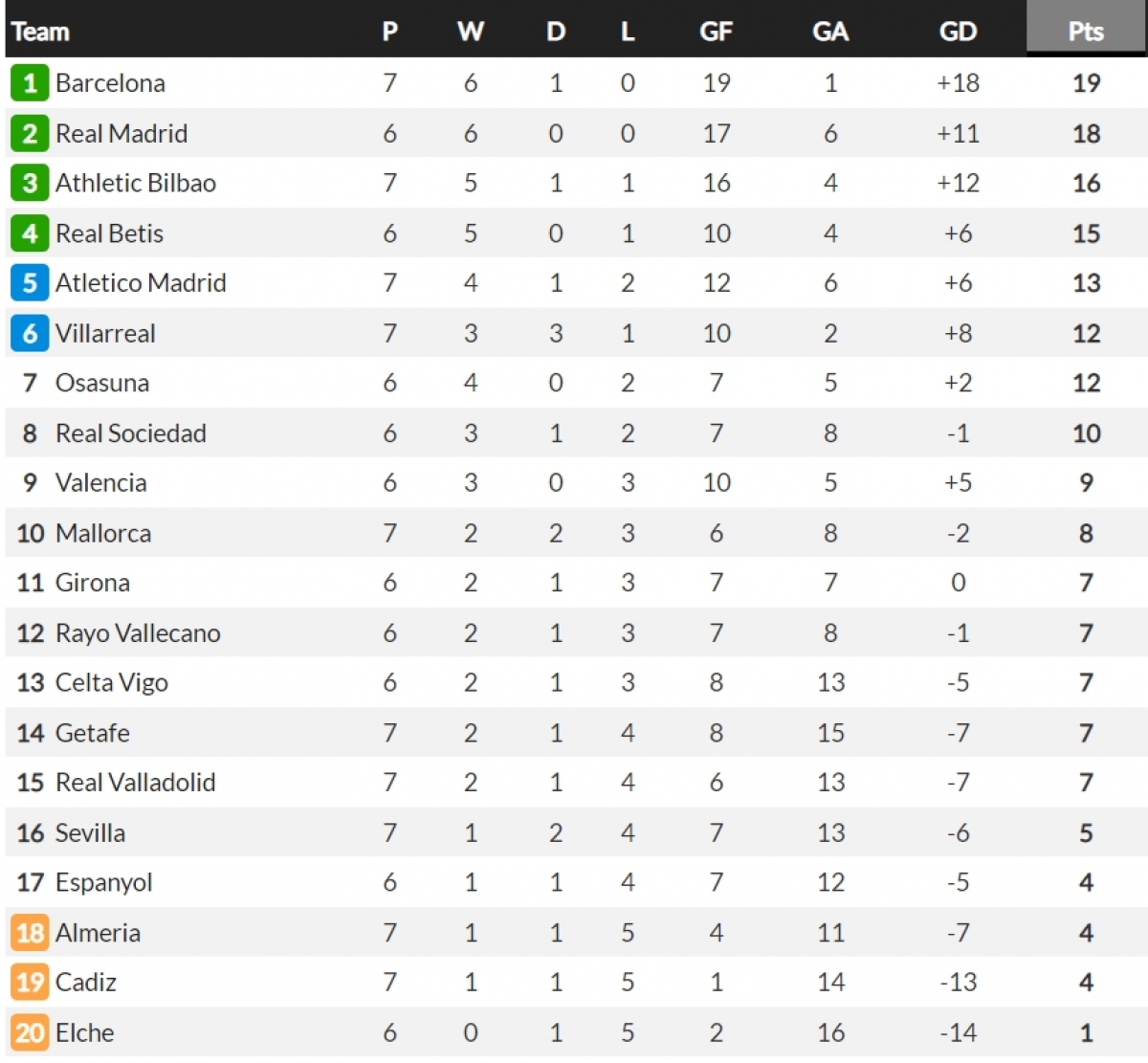Select the Athletic Bilbao team name

click(136, 183)
